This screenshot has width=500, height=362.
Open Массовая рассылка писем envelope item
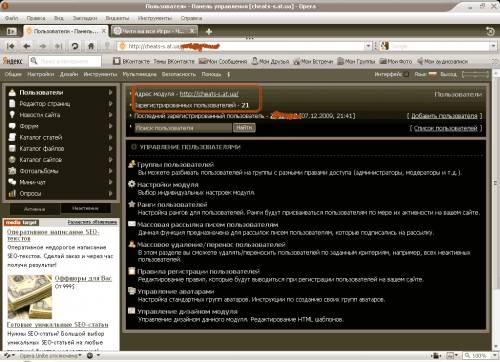point(208,225)
